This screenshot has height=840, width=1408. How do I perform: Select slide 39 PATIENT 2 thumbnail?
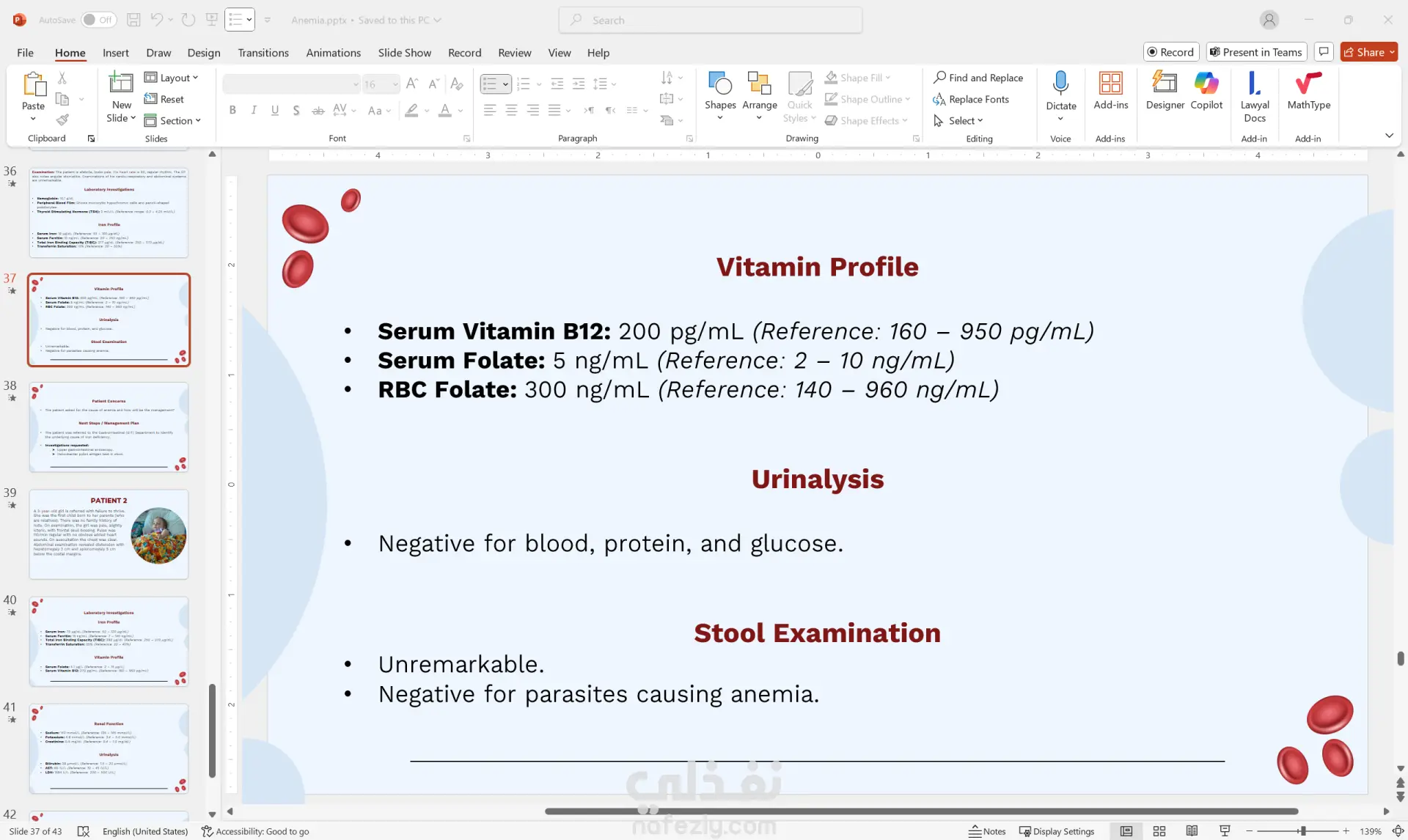coord(109,534)
